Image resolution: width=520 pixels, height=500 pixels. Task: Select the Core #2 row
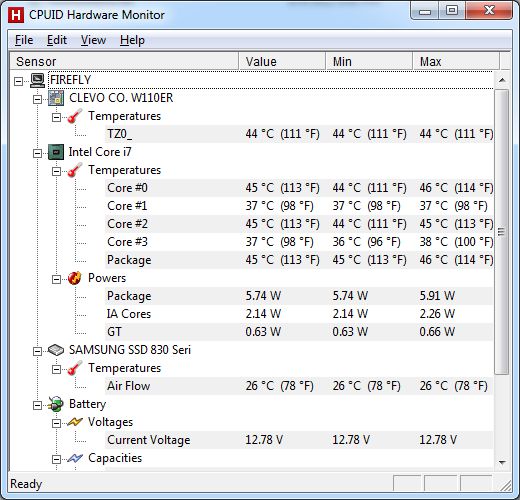pyautogui.click(x=299, y=224)
